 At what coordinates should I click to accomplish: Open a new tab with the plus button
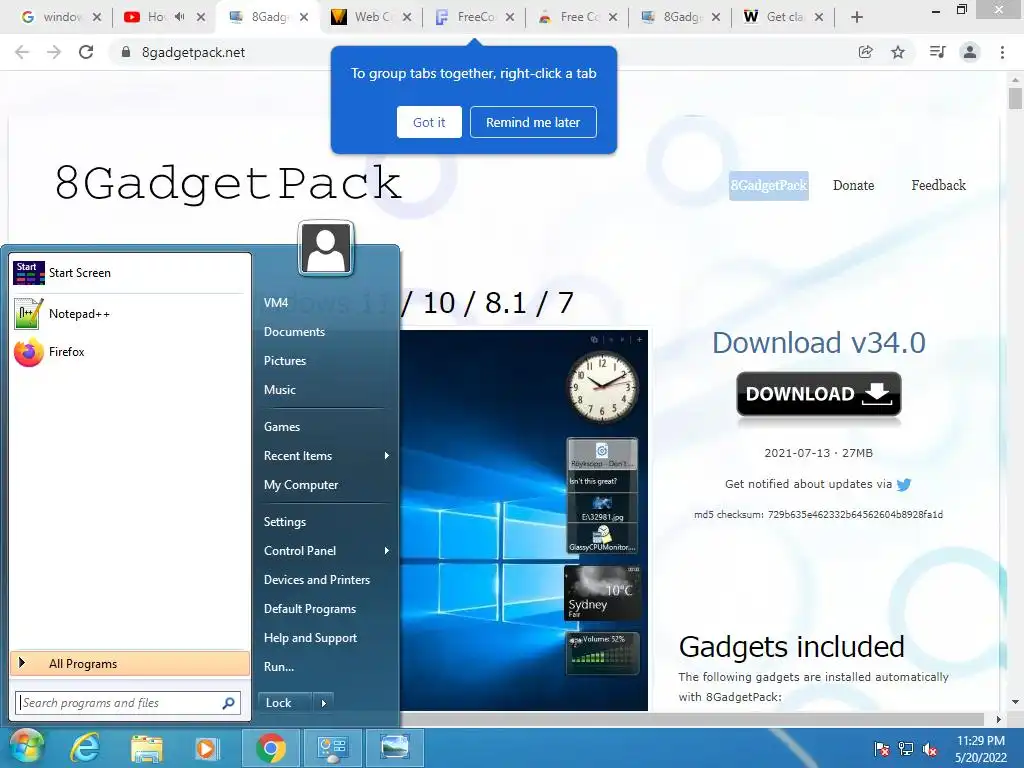857,17
